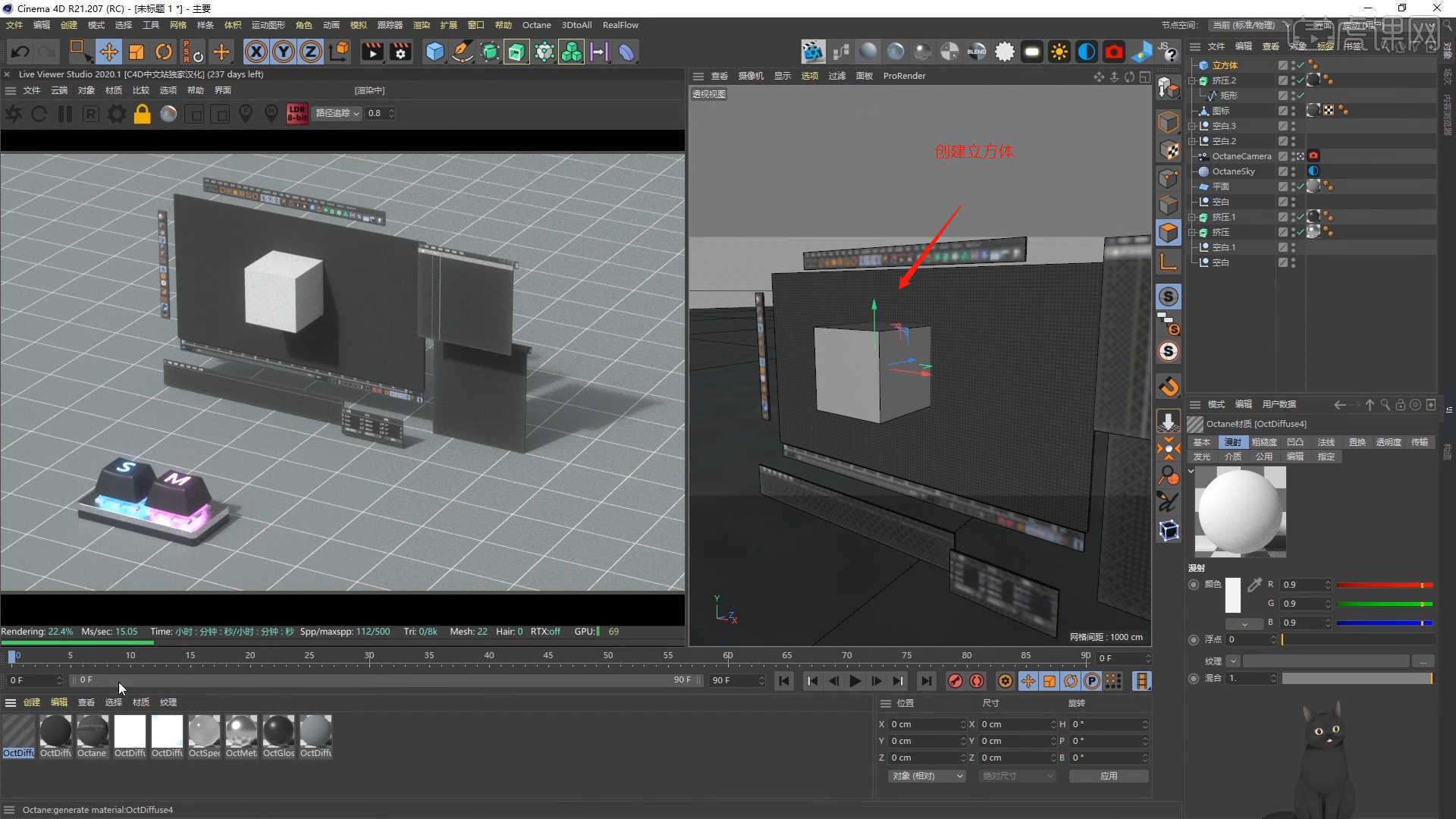The height and width of the screenshot is (819, 1456).
Task: Toggle the LDR 8-bit button
Action: click(x=297, y=114)
